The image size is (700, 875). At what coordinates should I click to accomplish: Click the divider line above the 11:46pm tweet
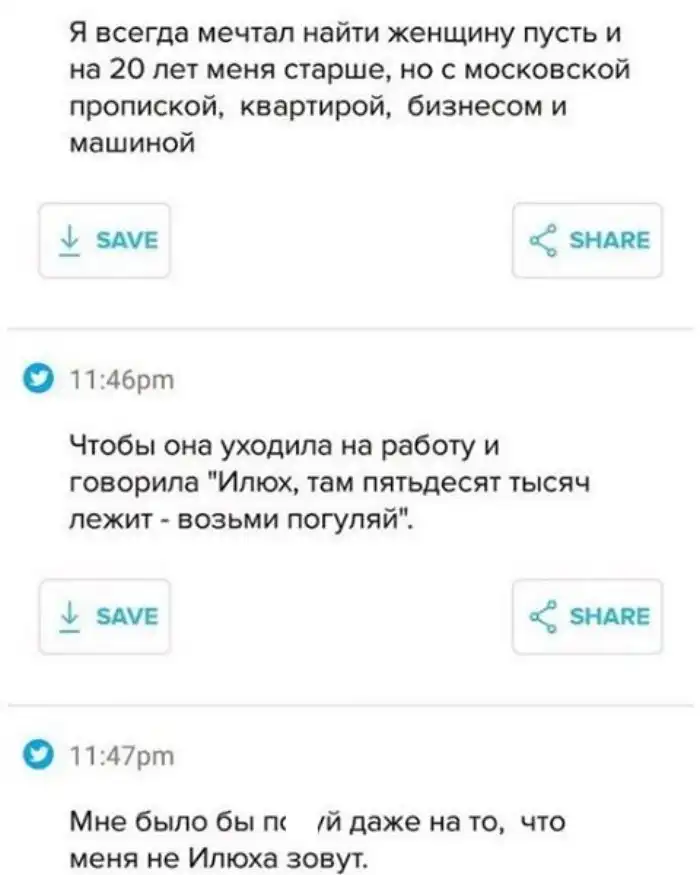(350, 328)
